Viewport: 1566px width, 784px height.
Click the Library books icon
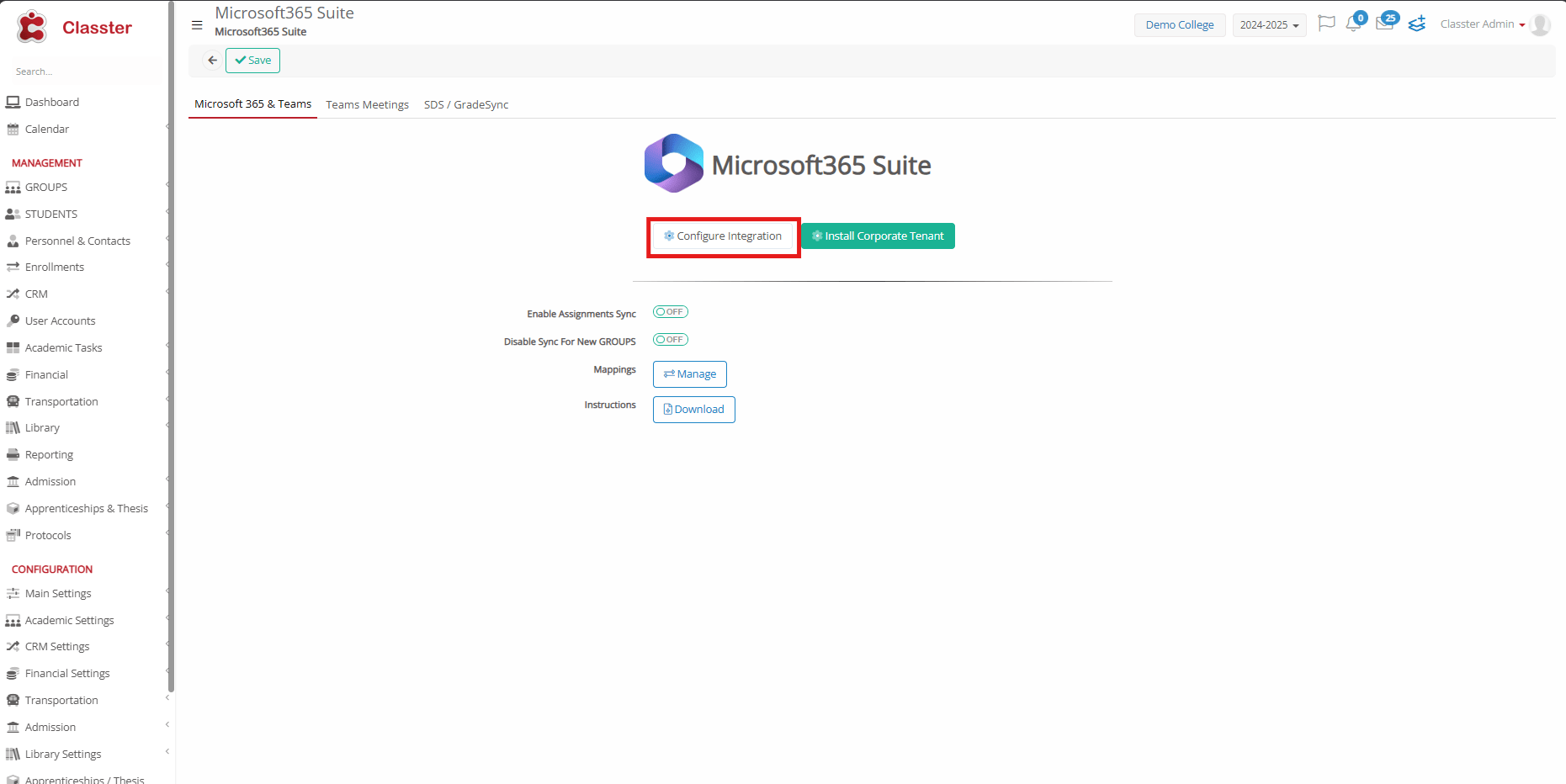tap(13, 428)
